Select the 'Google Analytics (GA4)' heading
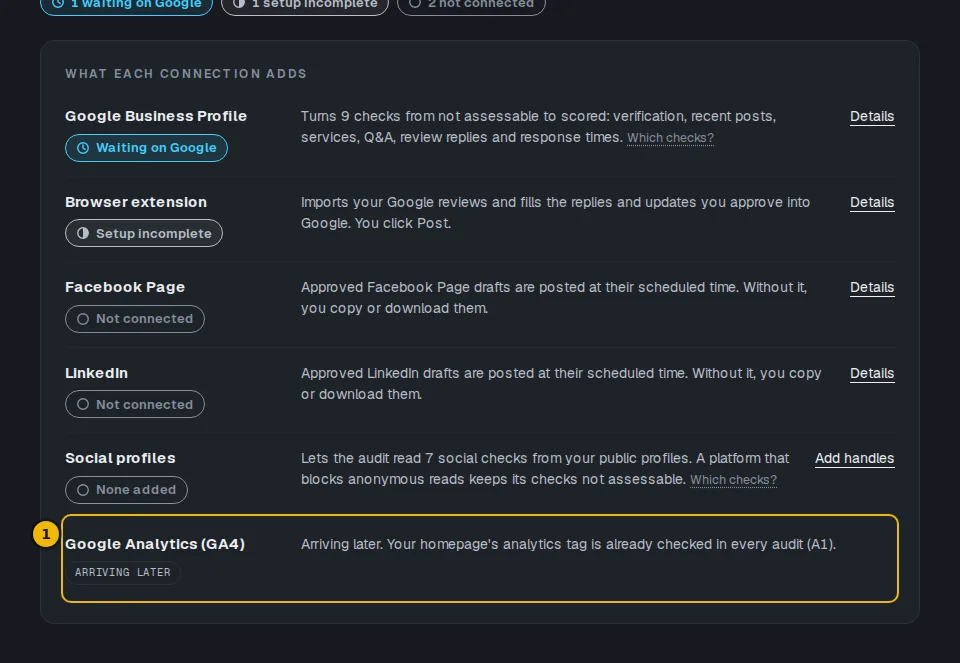The height and width of the screenshot is (663, 960). tap(155, 544)
